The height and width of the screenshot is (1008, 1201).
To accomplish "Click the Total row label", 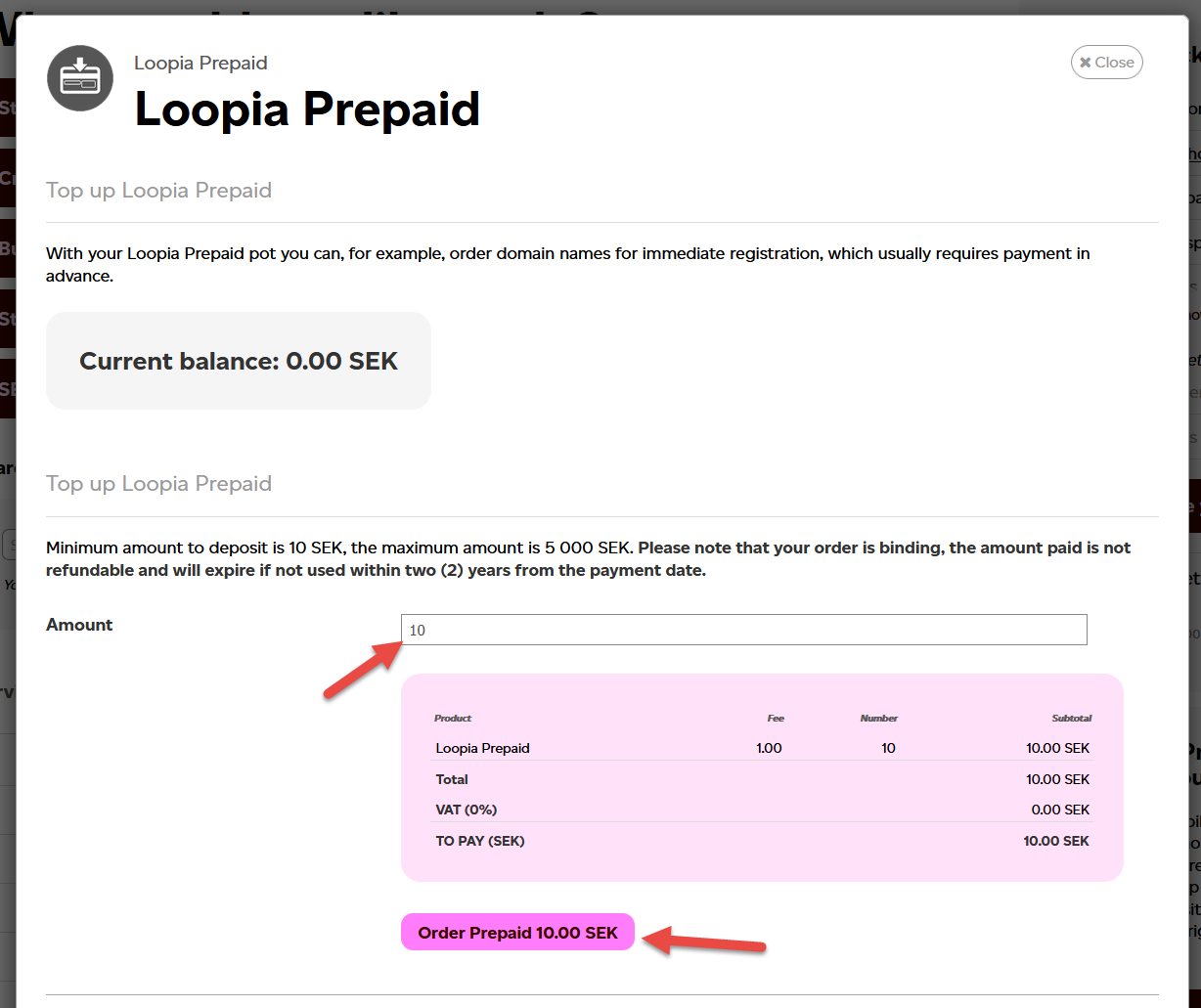I will (x=452, y=779).
